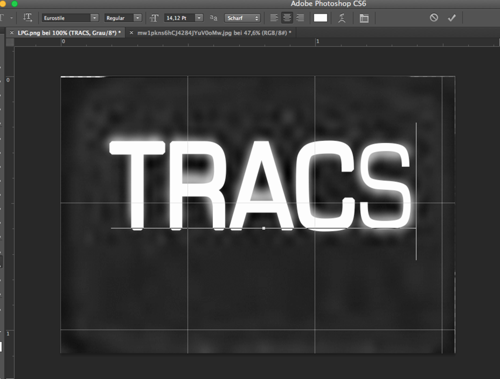Close the LPG.png document tab

pyautogui.click(x=12, y=33)
